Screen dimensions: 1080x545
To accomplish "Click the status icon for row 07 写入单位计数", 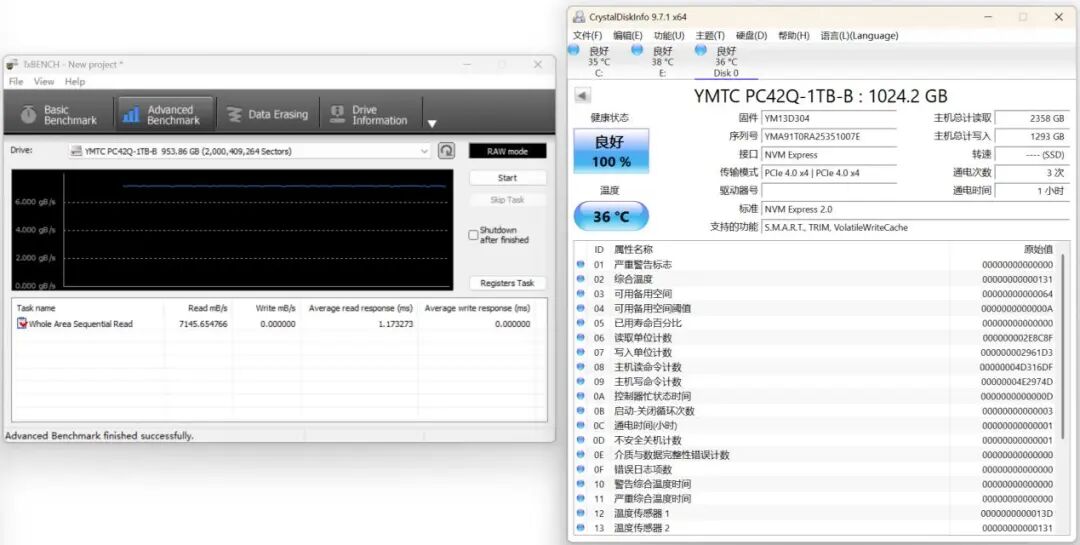I will (580, 352).
